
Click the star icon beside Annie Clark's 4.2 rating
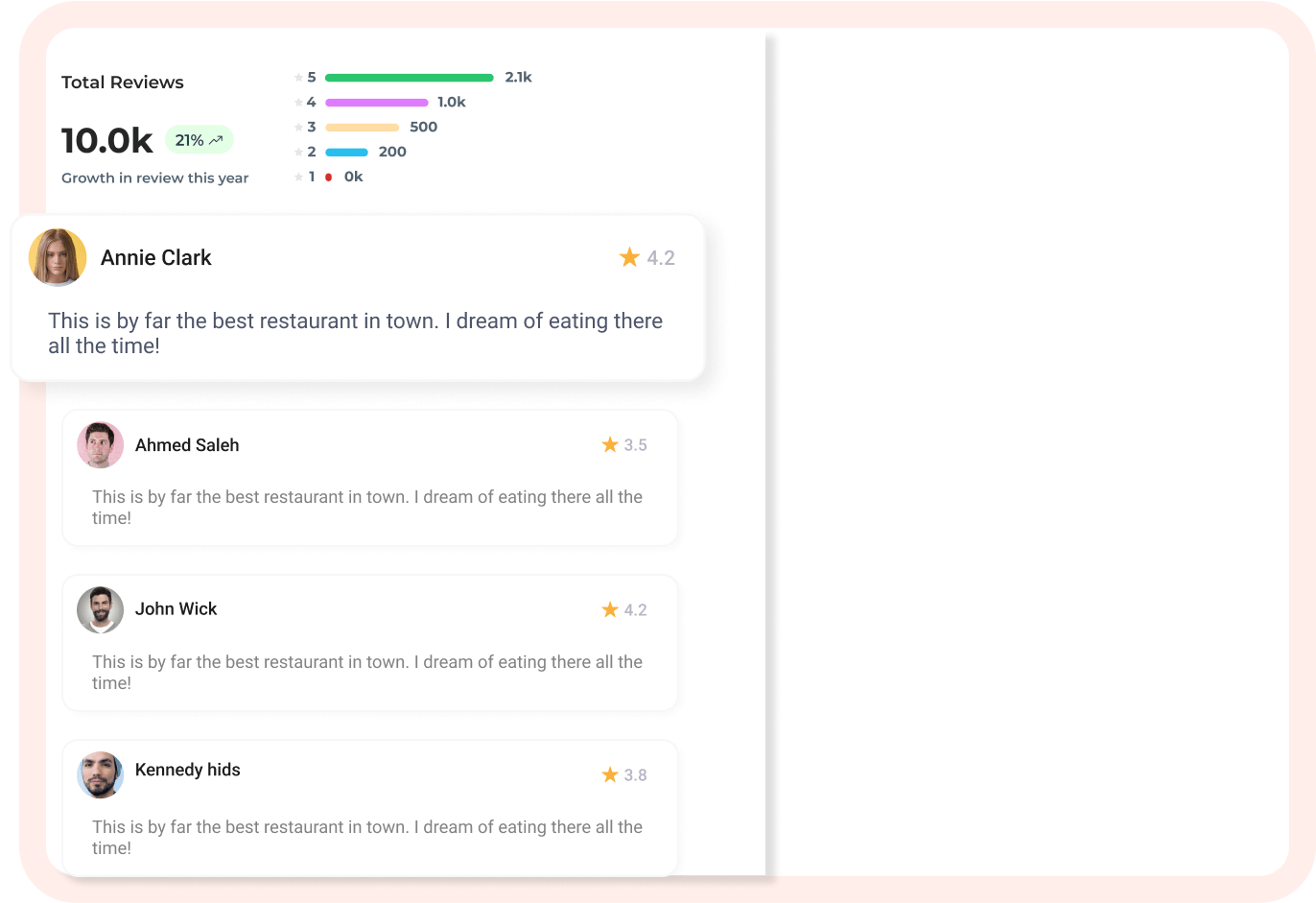tap(629, 257)
